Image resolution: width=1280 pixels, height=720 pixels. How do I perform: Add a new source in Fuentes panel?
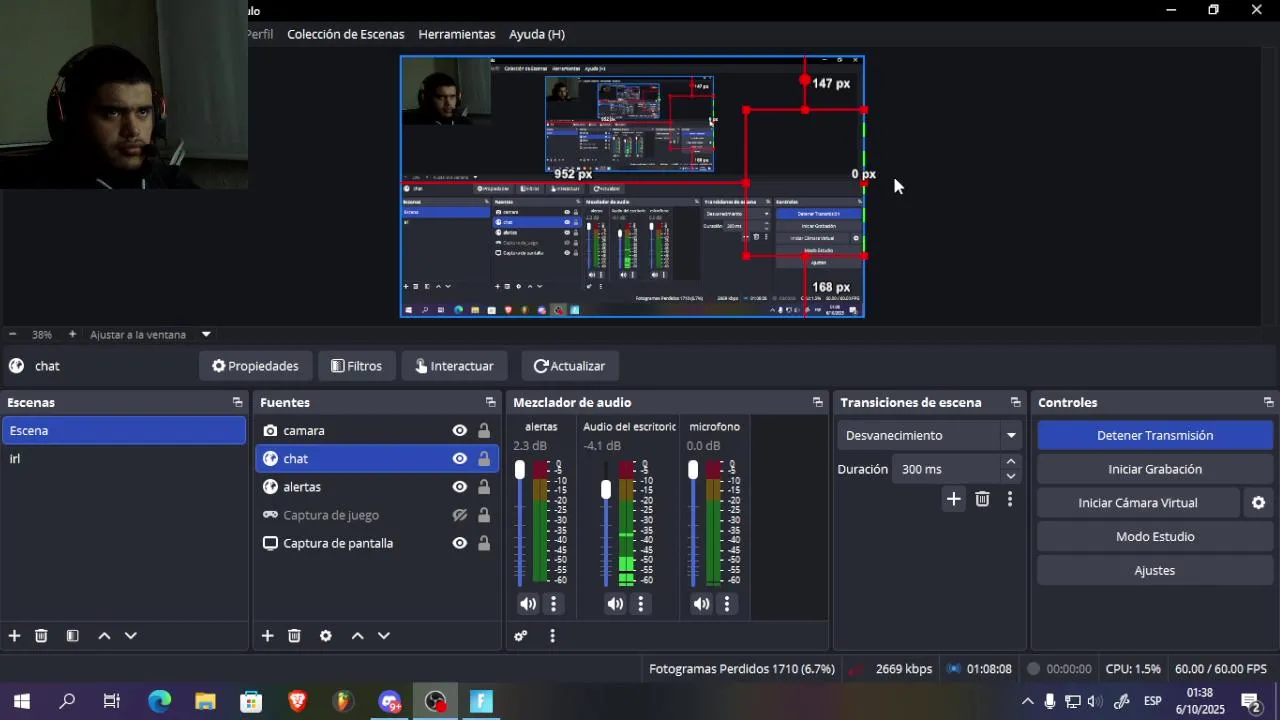[x=267, y=635]
